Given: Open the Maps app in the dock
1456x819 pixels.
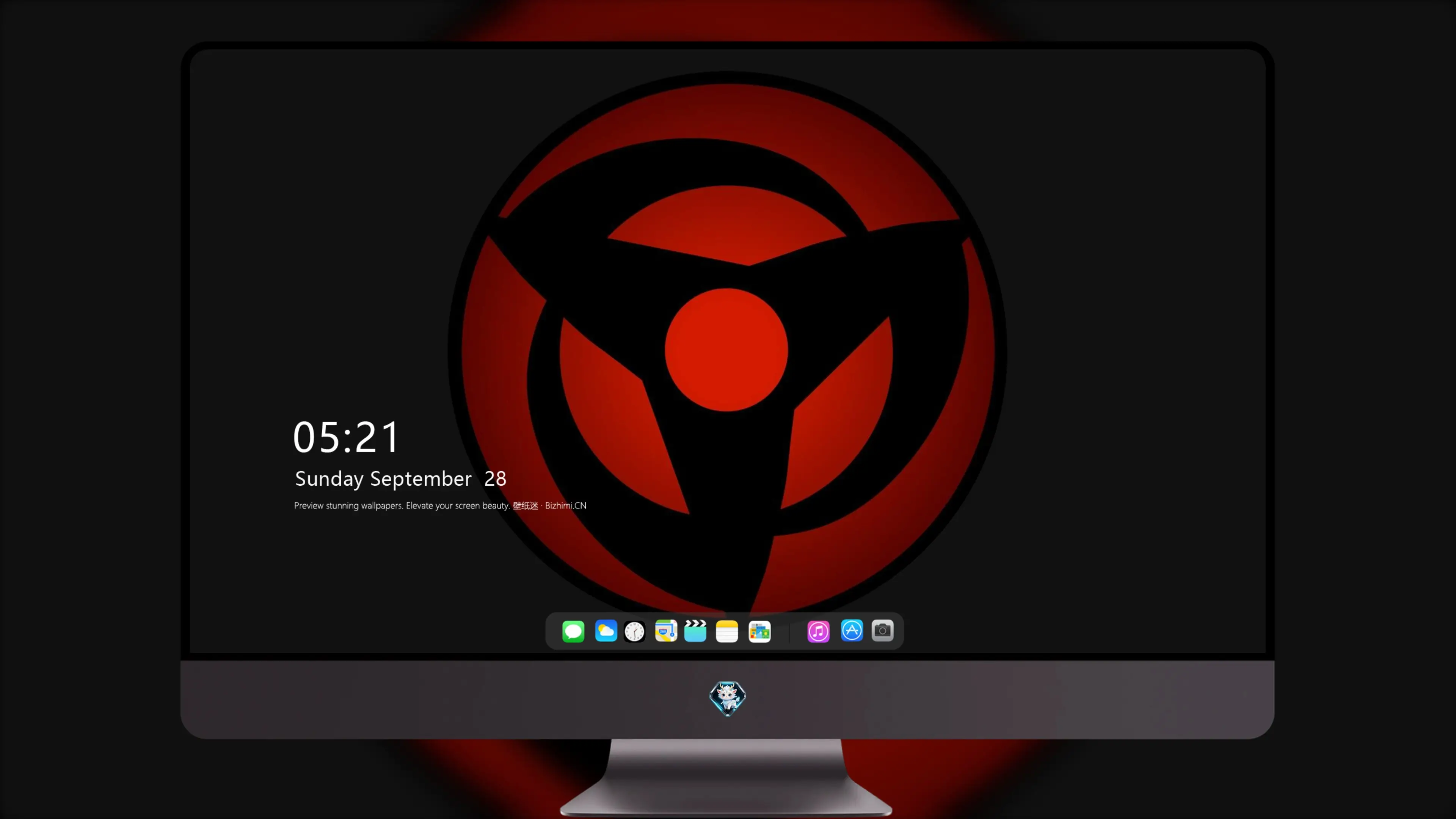Looking at the screenshot, I should pos(666,631).
